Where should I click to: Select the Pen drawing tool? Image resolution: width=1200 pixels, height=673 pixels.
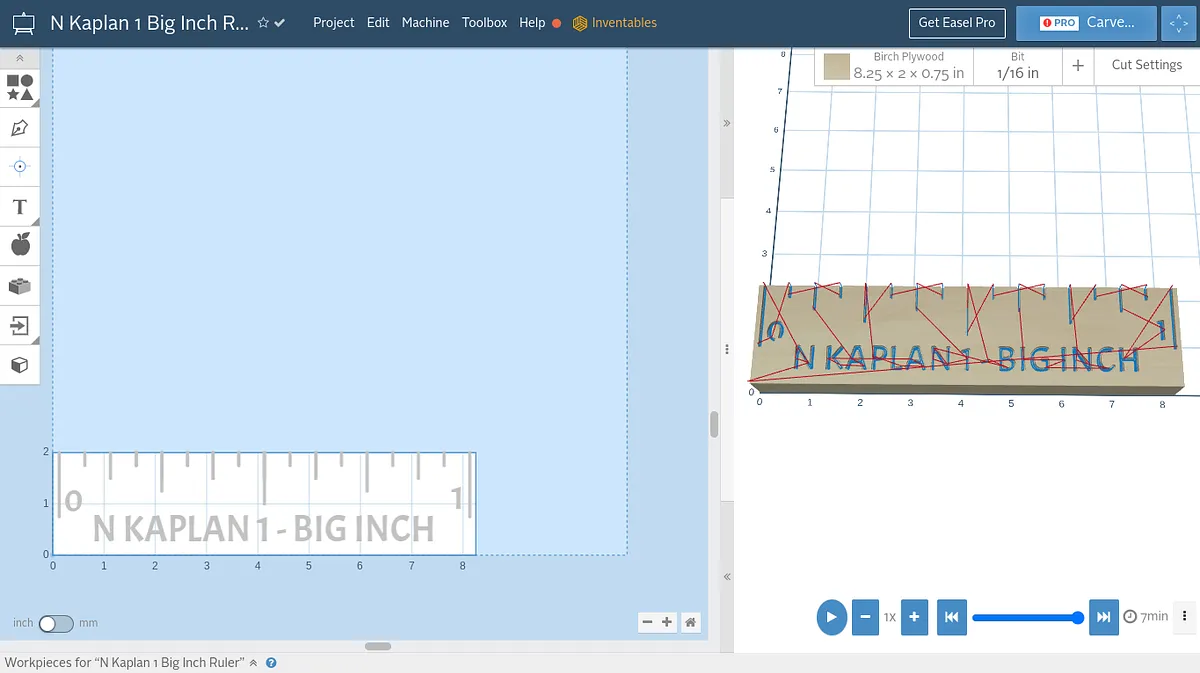click(x=20, y=128)
